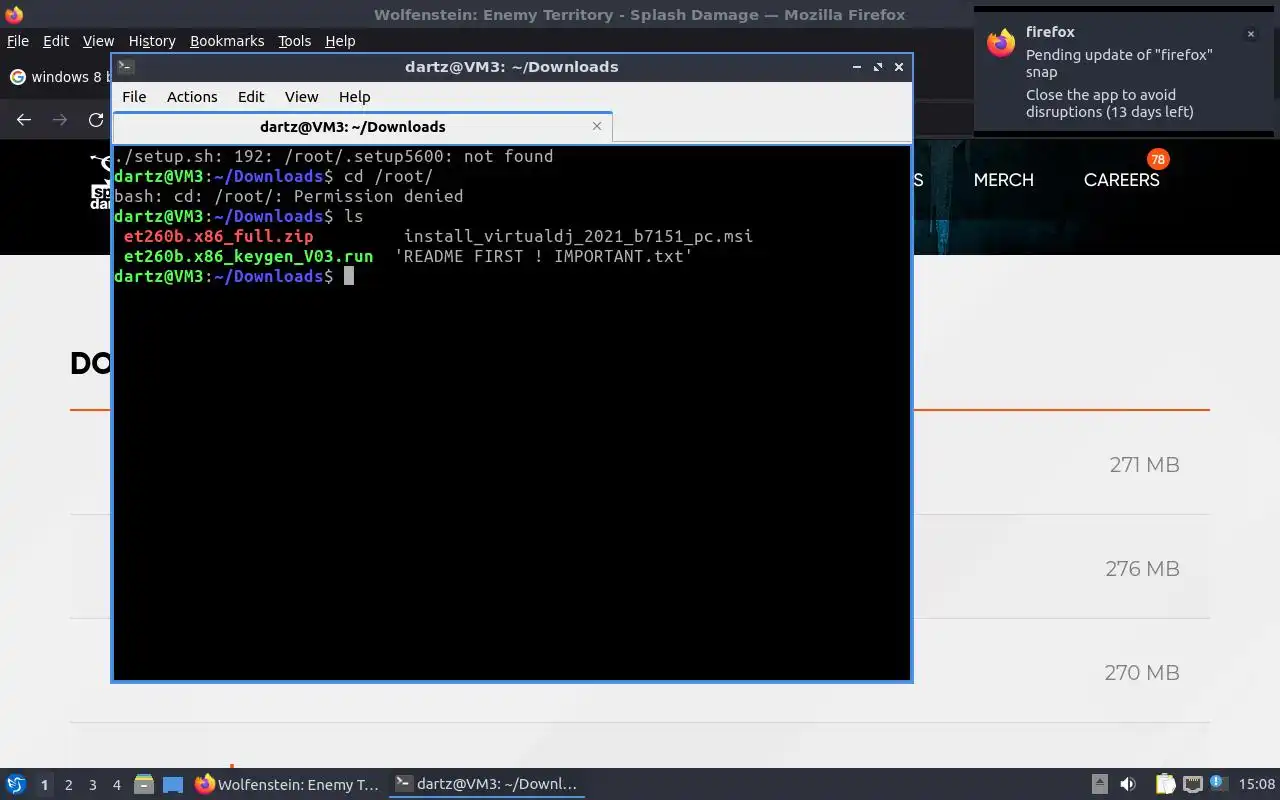Click the 'Close the app to avoid disruptions' text

(1110, 103)
